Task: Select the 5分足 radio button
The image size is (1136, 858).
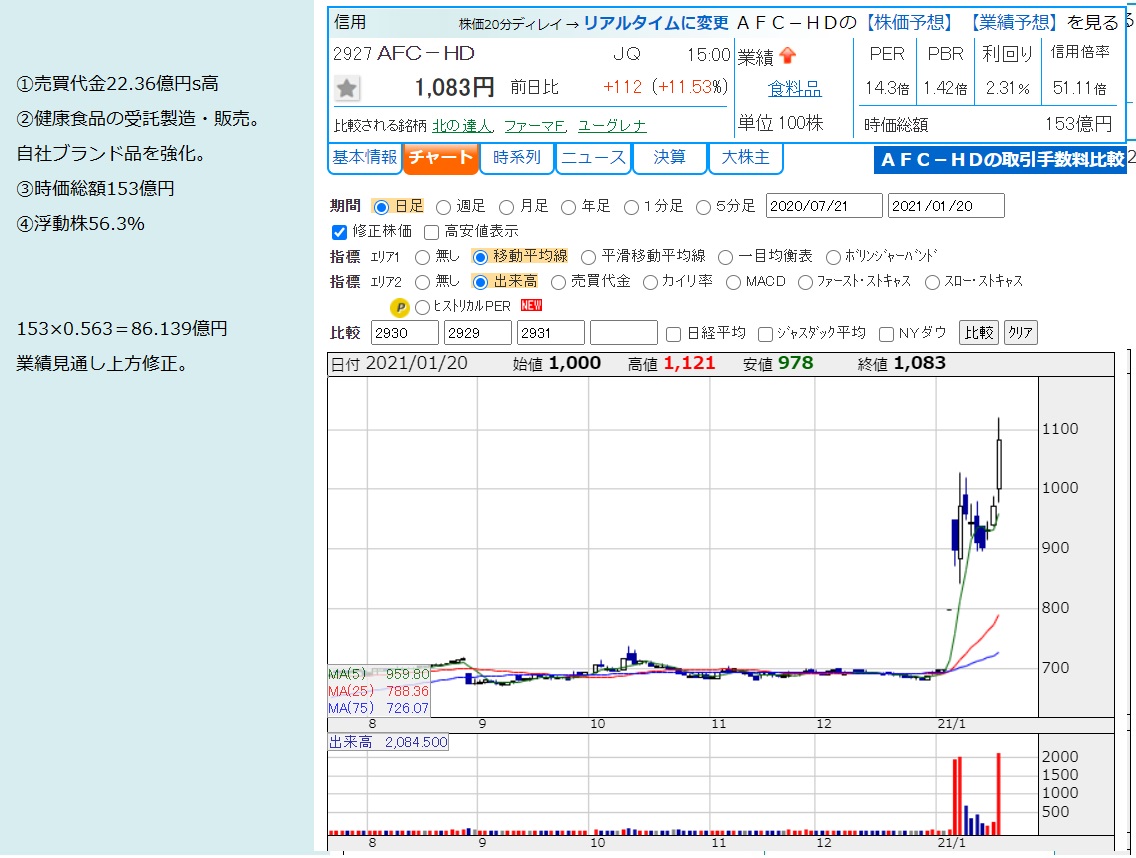Action: (703, 207)
